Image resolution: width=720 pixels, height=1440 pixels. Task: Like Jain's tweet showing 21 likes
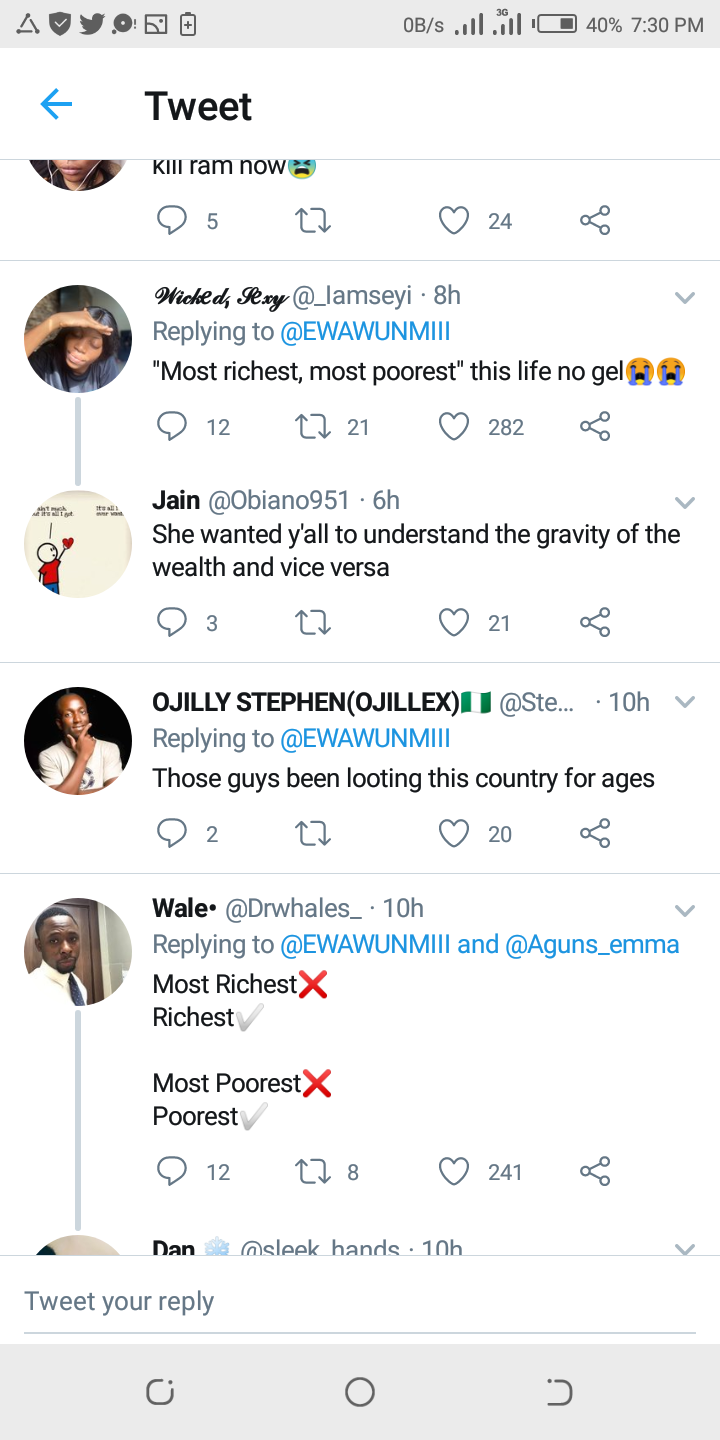[x=454, y=623]
